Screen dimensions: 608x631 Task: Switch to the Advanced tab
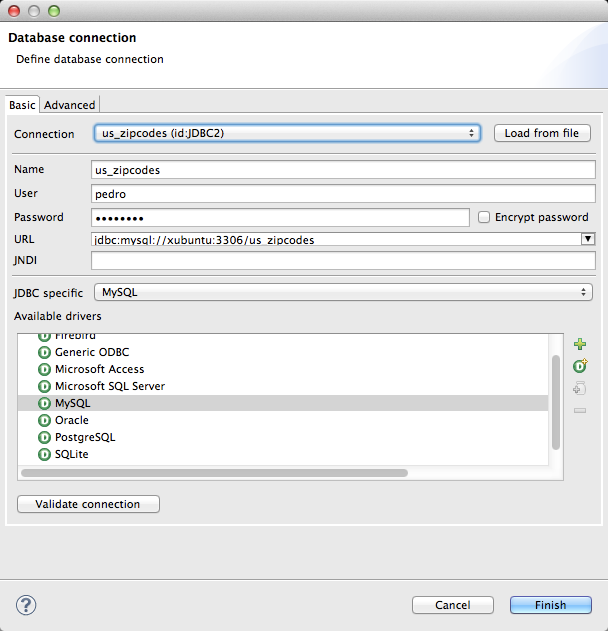click(x=70, y=105)
